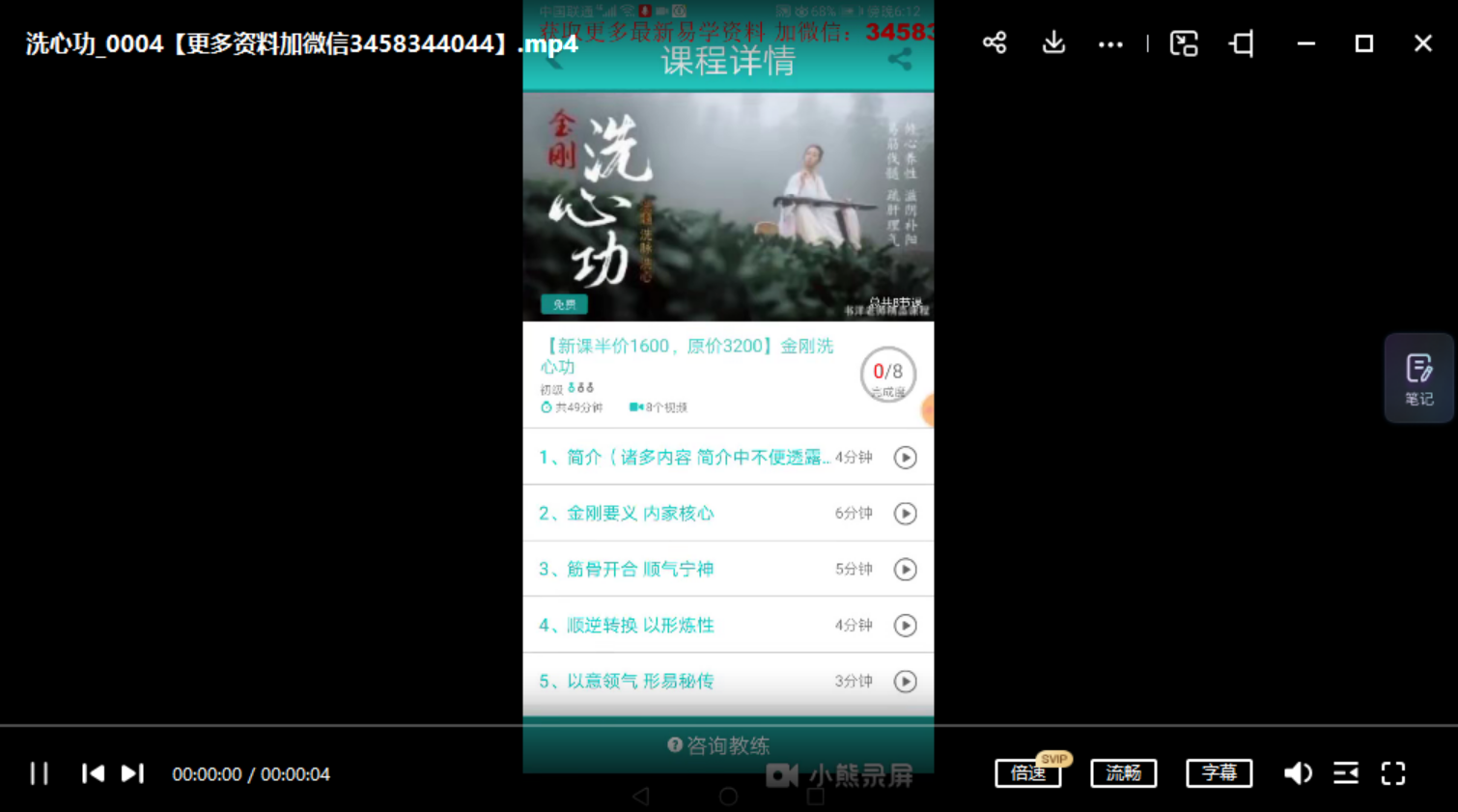
Task: Click the in-video share icon beside 课程详情
Action: pyautogui.click(x=901, y=60)
